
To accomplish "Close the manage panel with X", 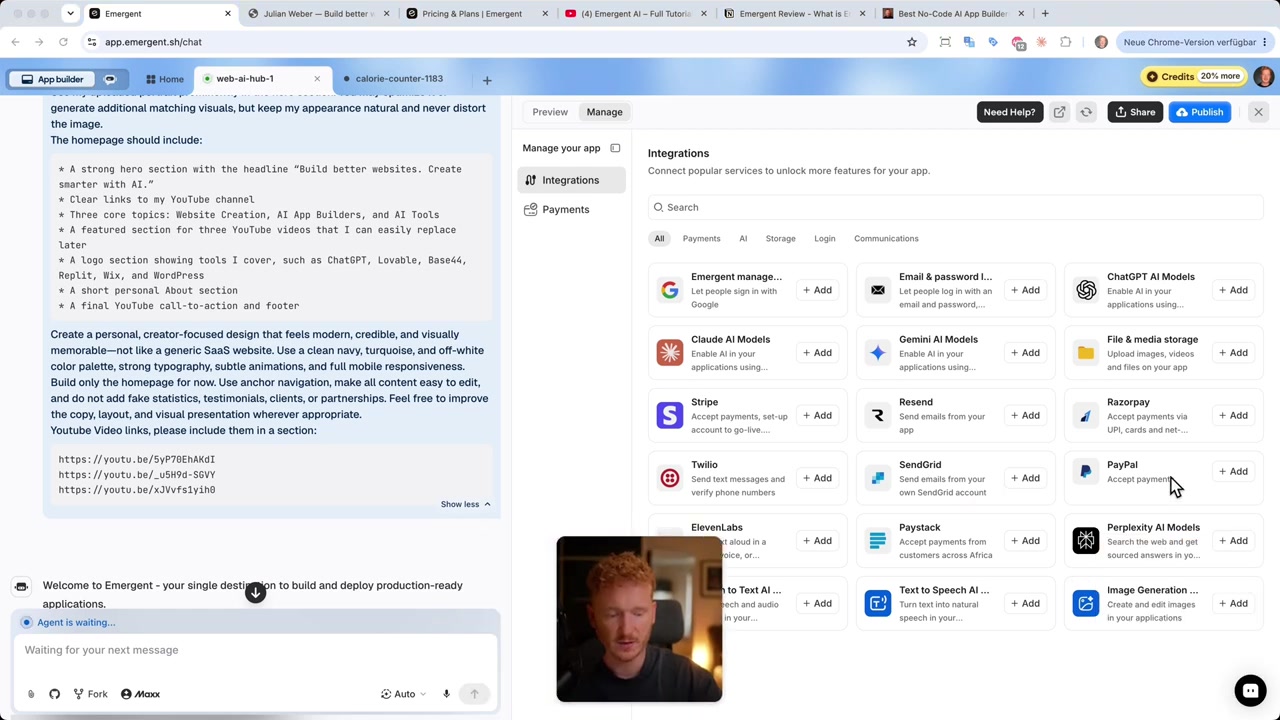I will (1258, 112).
